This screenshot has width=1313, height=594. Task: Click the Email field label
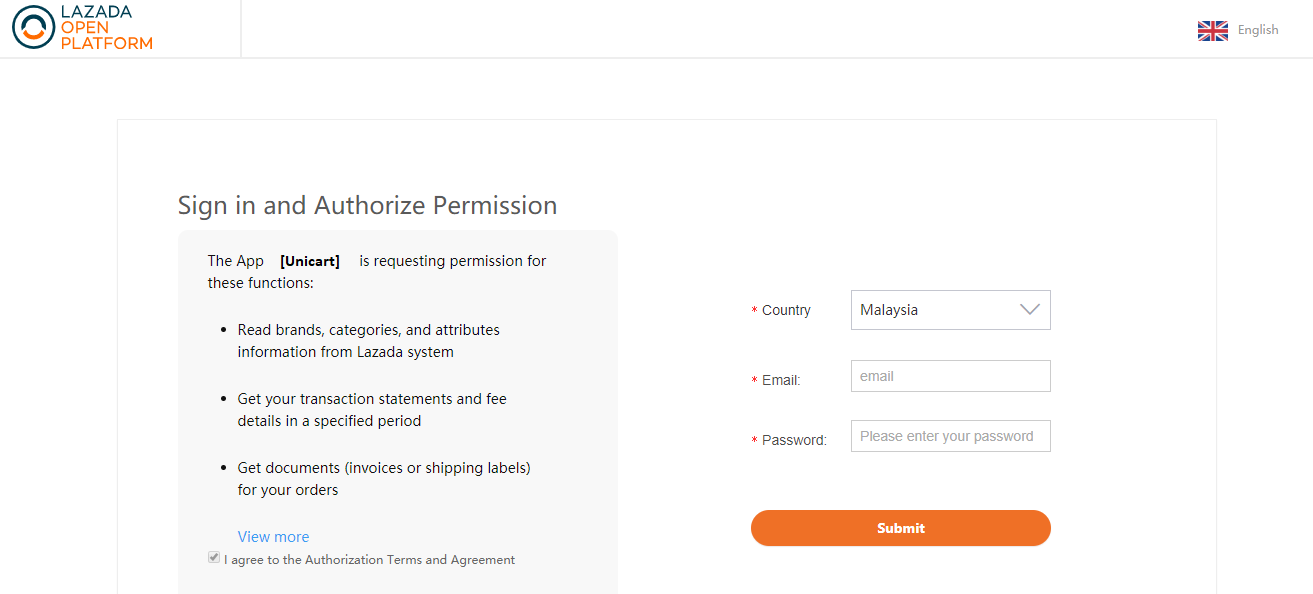(781, 380)
